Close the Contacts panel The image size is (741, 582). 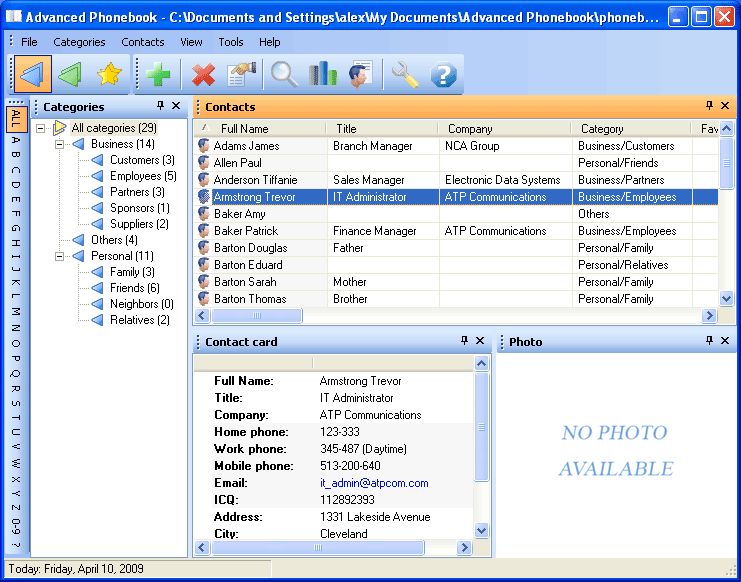pos(725,106)
